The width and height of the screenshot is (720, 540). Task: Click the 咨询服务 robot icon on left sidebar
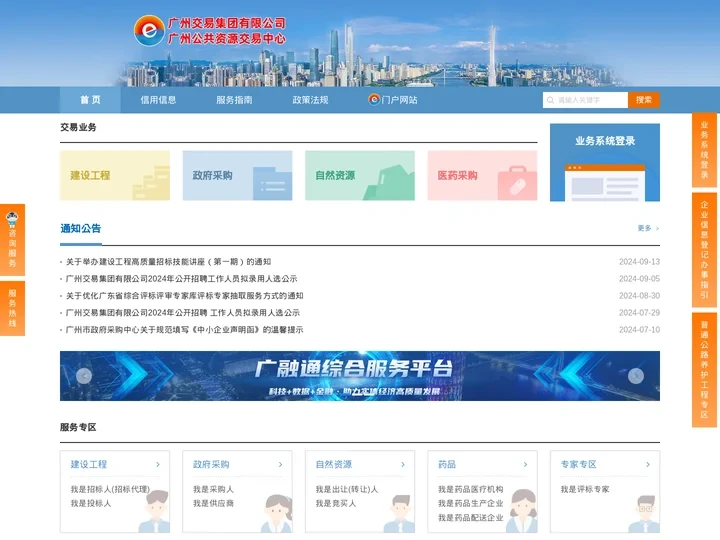[12, 220]
